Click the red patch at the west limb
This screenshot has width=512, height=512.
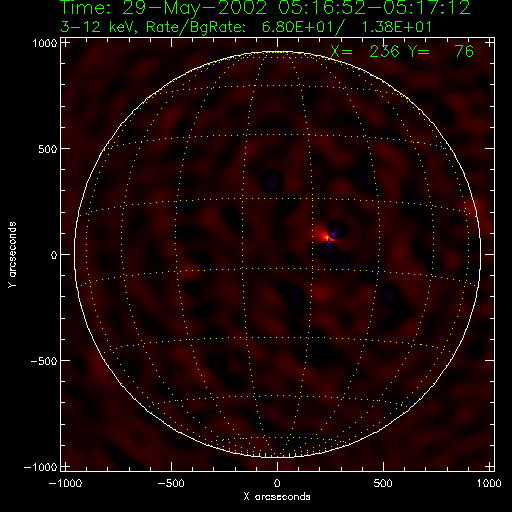[473, 209]
